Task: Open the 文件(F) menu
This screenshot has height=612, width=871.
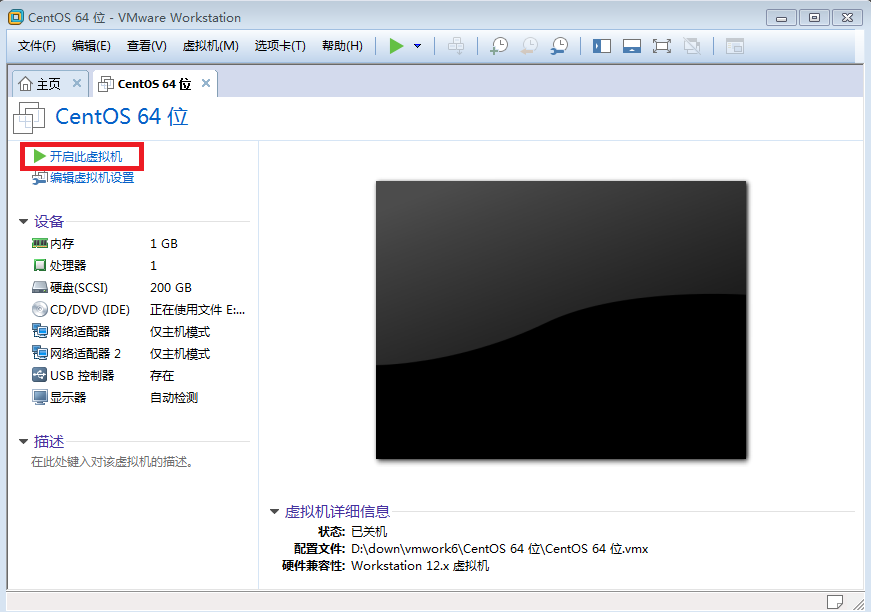Action: (x=37, y=46)
